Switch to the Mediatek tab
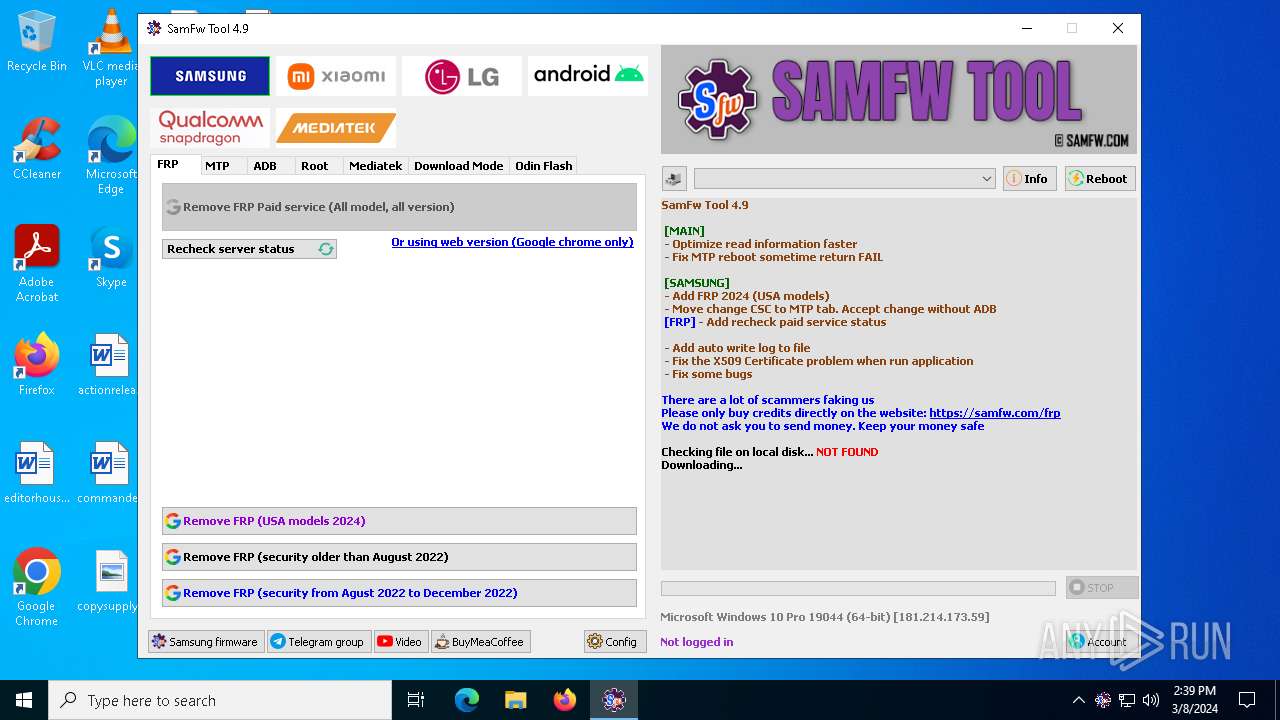 tap(376, 166)
